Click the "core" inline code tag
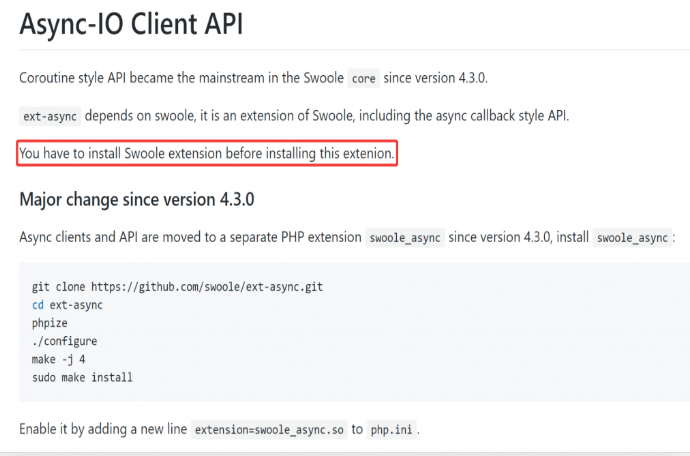690x456 pixels. click(x=363, y=78)
